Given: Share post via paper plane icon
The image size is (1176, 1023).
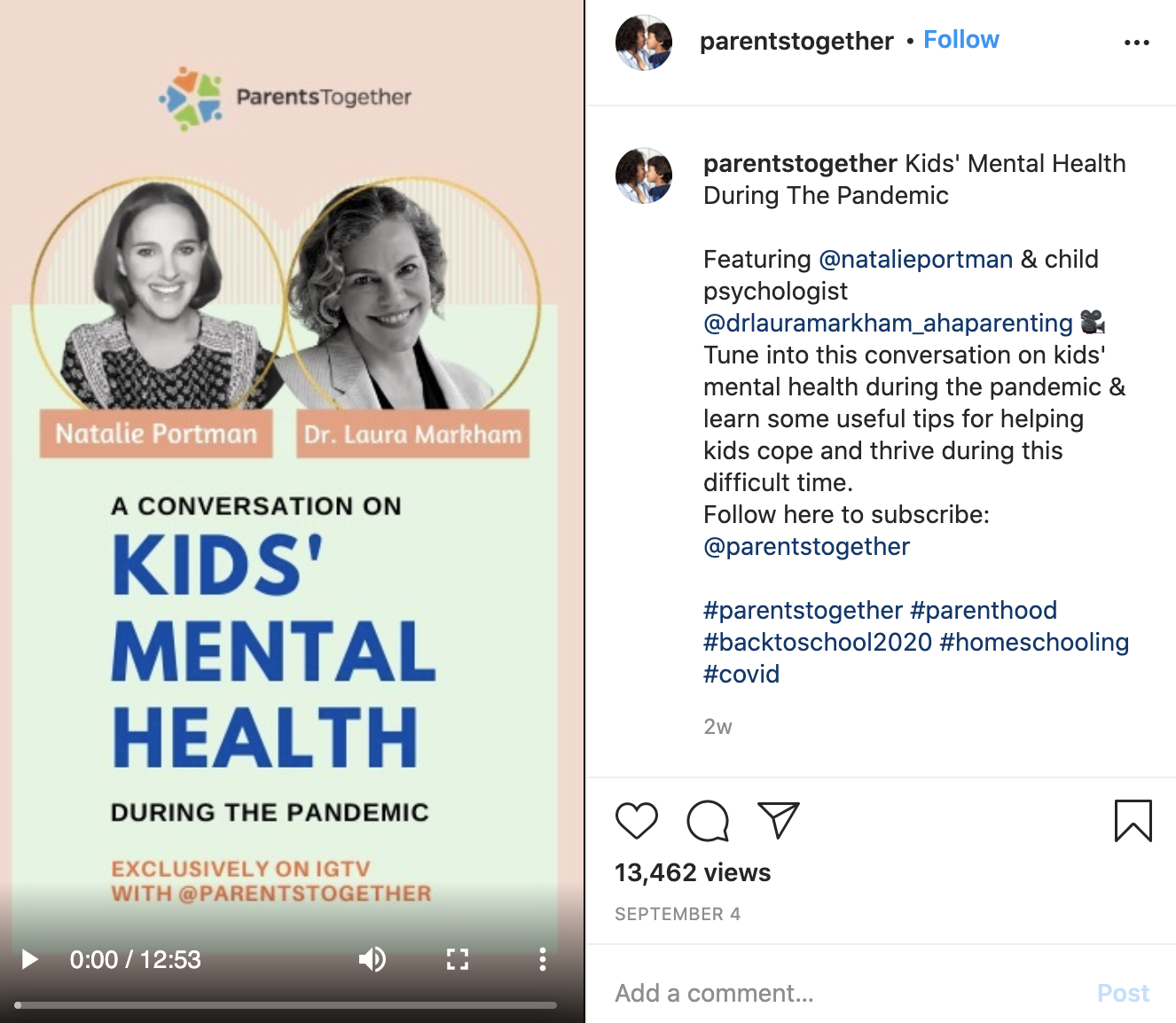Looking at the screenshot, I should click(779, 821).
